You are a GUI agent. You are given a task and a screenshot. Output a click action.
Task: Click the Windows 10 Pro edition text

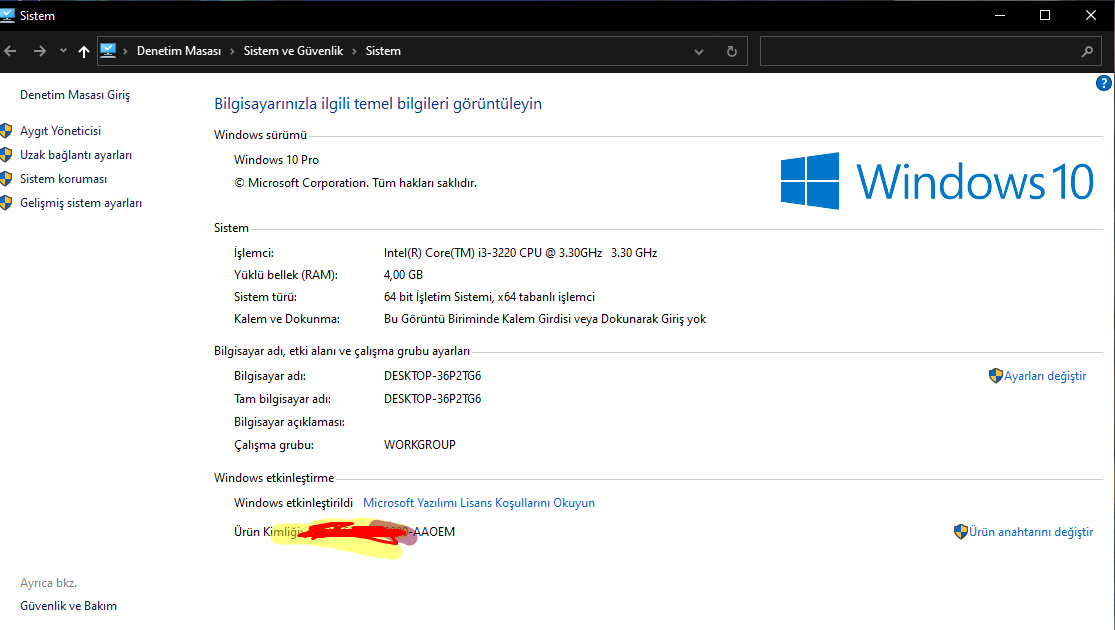tap(276, 160)
